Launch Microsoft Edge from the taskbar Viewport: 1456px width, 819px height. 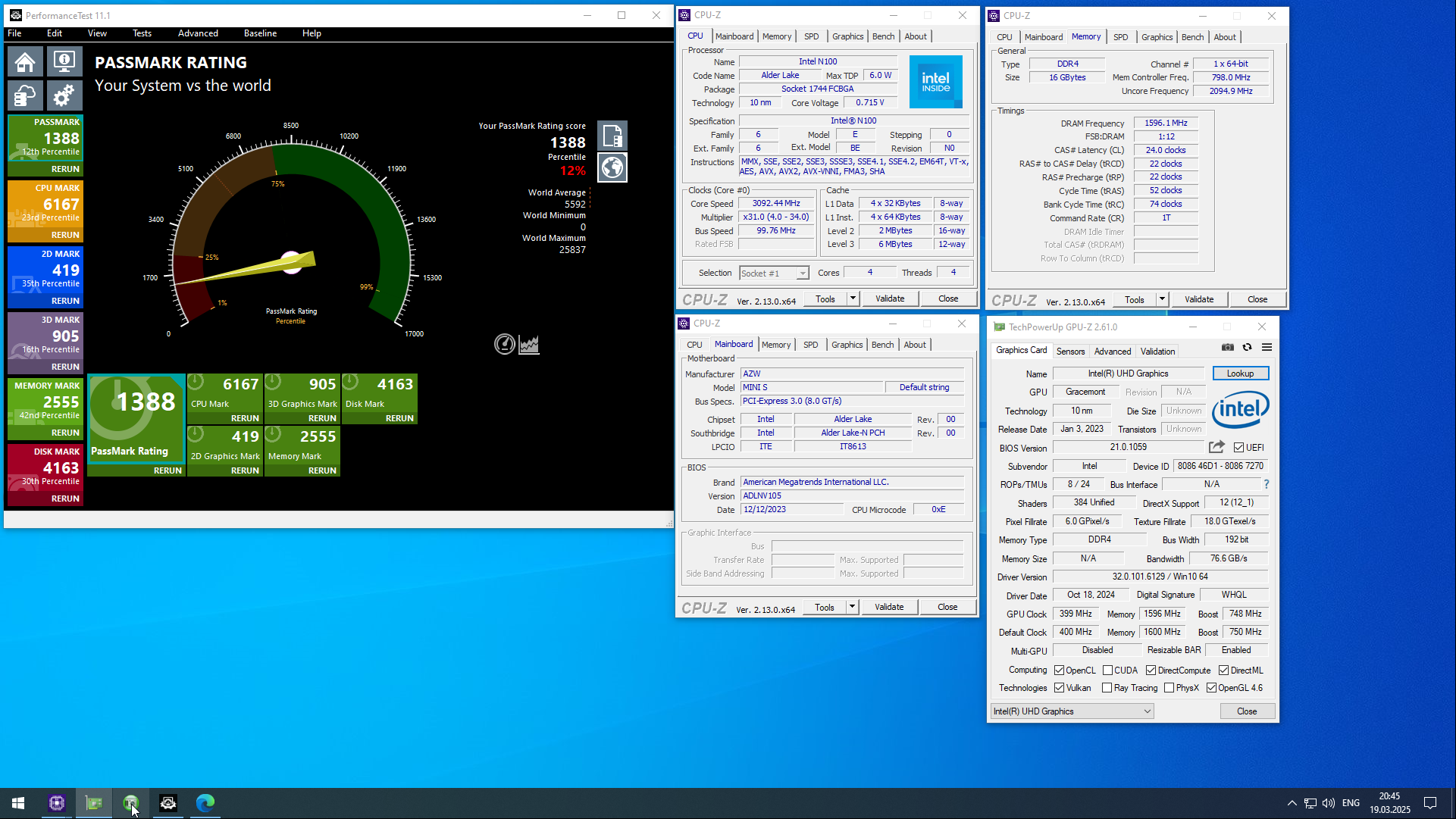[x=205, y=803]
